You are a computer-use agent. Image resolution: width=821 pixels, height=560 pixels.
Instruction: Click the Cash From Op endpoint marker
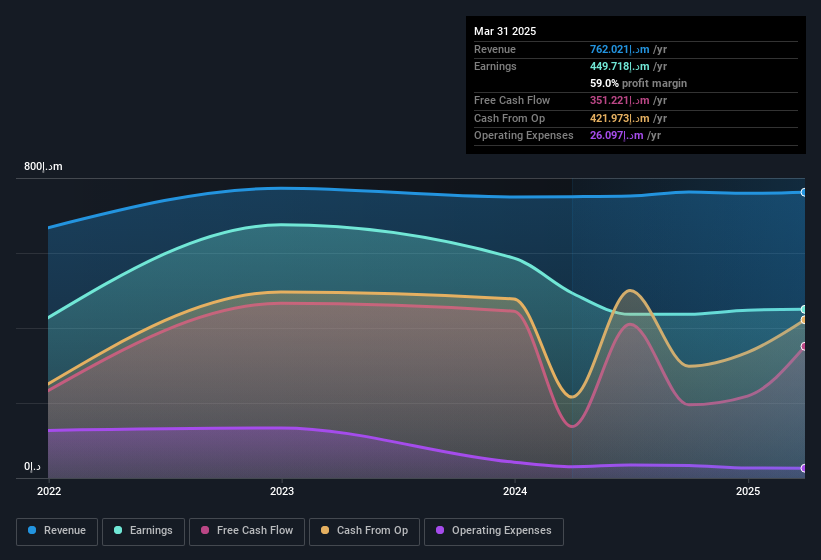(x=804, y=320)
